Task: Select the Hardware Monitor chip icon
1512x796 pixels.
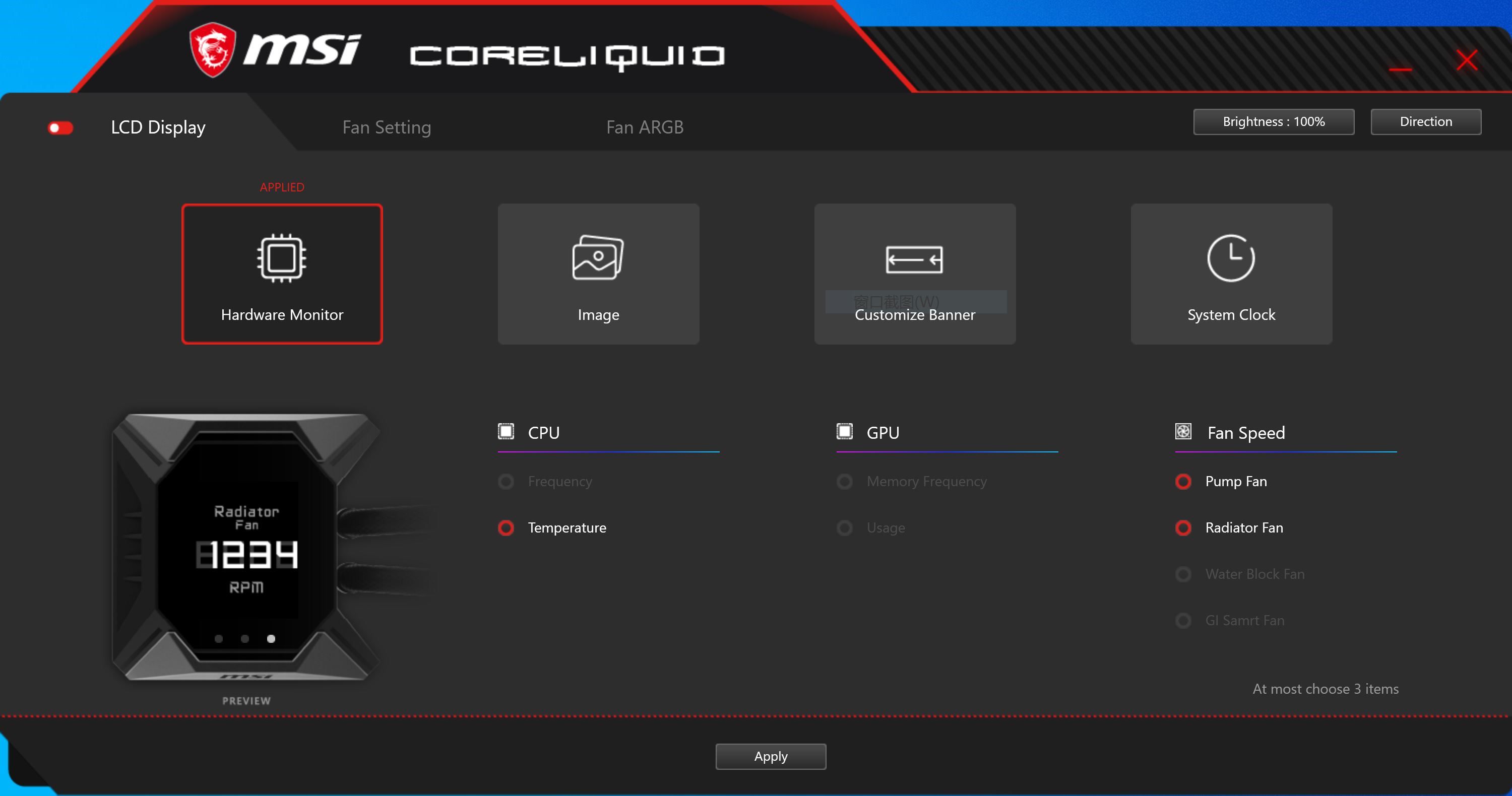Action: click(282, 258)
